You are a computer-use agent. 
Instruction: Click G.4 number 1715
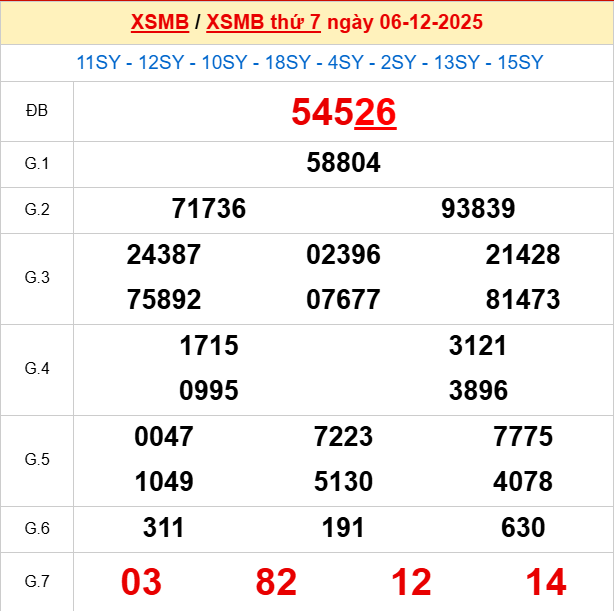(x=208, y=346)
